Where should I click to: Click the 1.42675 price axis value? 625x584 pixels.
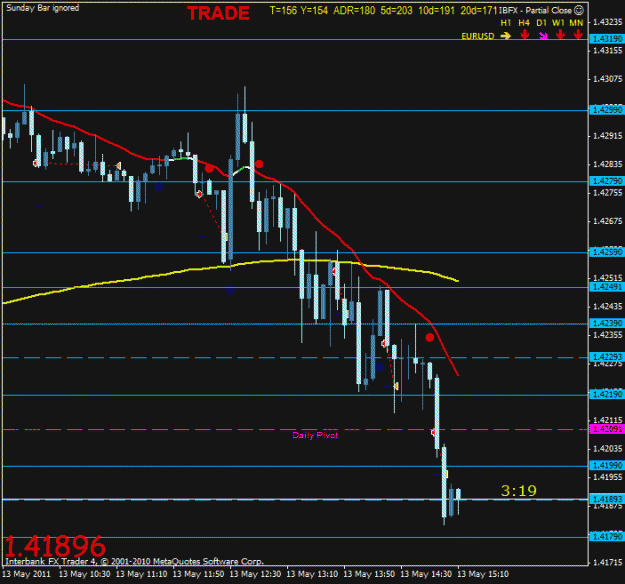tap(607, 221)
